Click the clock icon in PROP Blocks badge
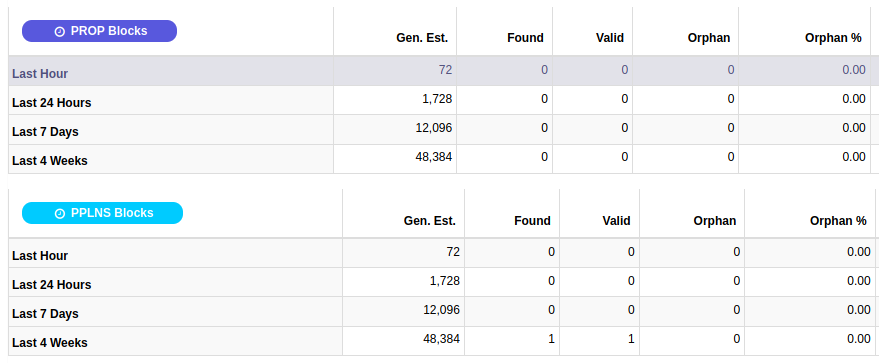 pyautogui.click(x=59, y=31)
